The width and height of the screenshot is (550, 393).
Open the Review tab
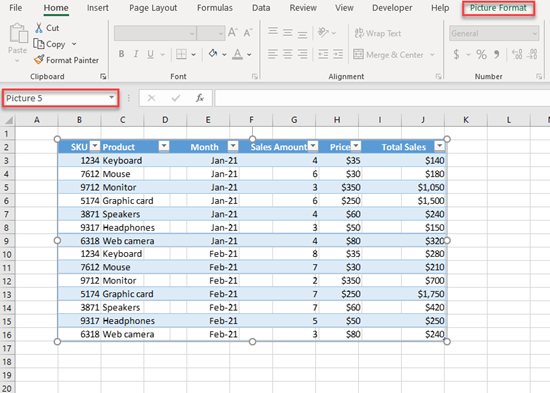pyautogui.click(x=303, y=8)
